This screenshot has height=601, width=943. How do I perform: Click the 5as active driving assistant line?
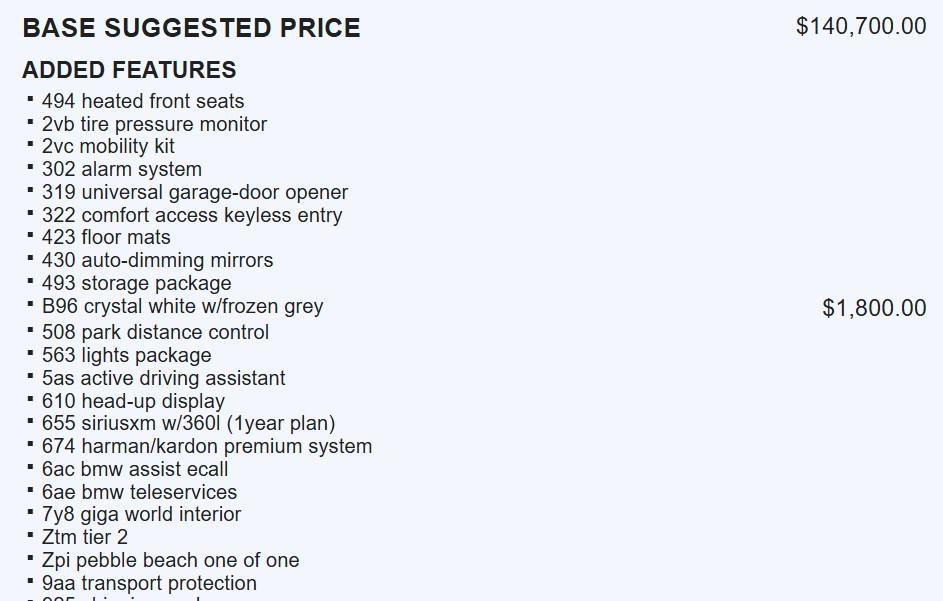(164, 378)
